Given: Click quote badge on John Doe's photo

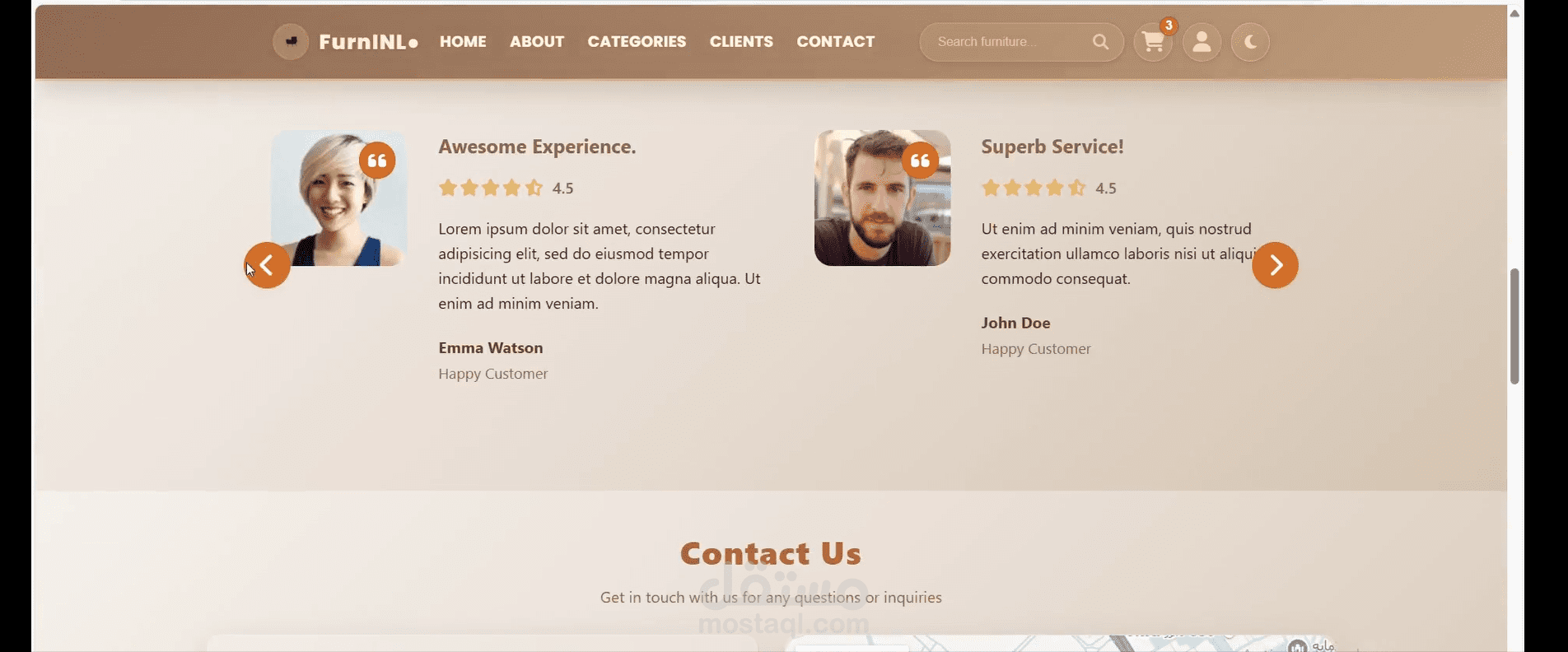Looking at the screenshot, I should [920, 161].
